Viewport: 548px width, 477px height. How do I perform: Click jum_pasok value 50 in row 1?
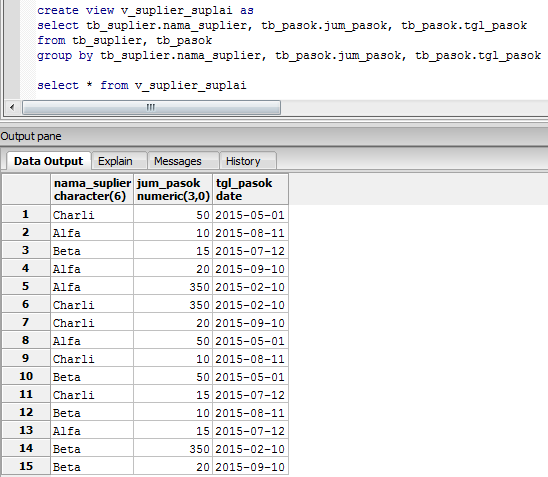[x=173, y=214]
